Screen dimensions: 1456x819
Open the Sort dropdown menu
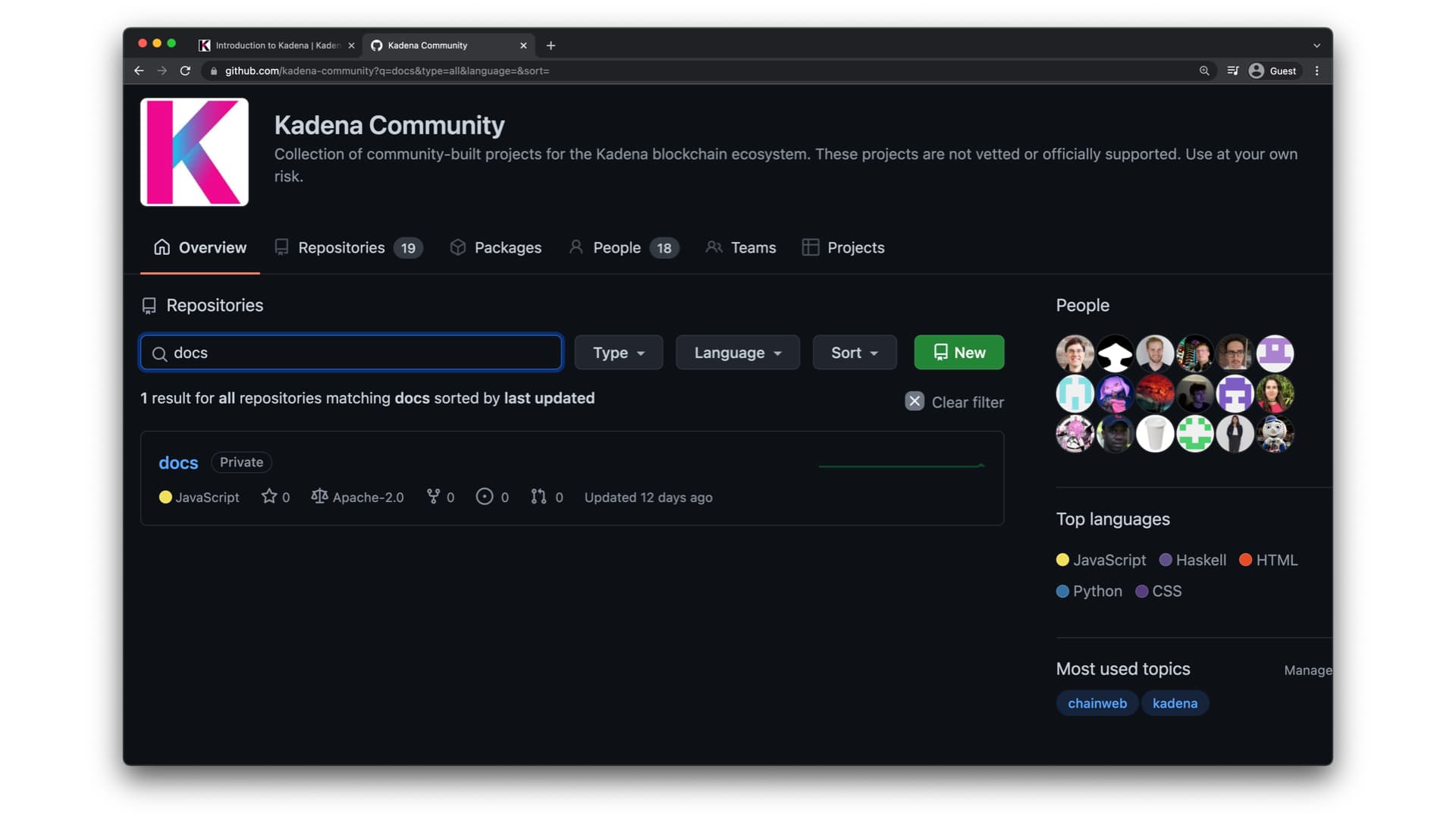(x=854, y=352)
